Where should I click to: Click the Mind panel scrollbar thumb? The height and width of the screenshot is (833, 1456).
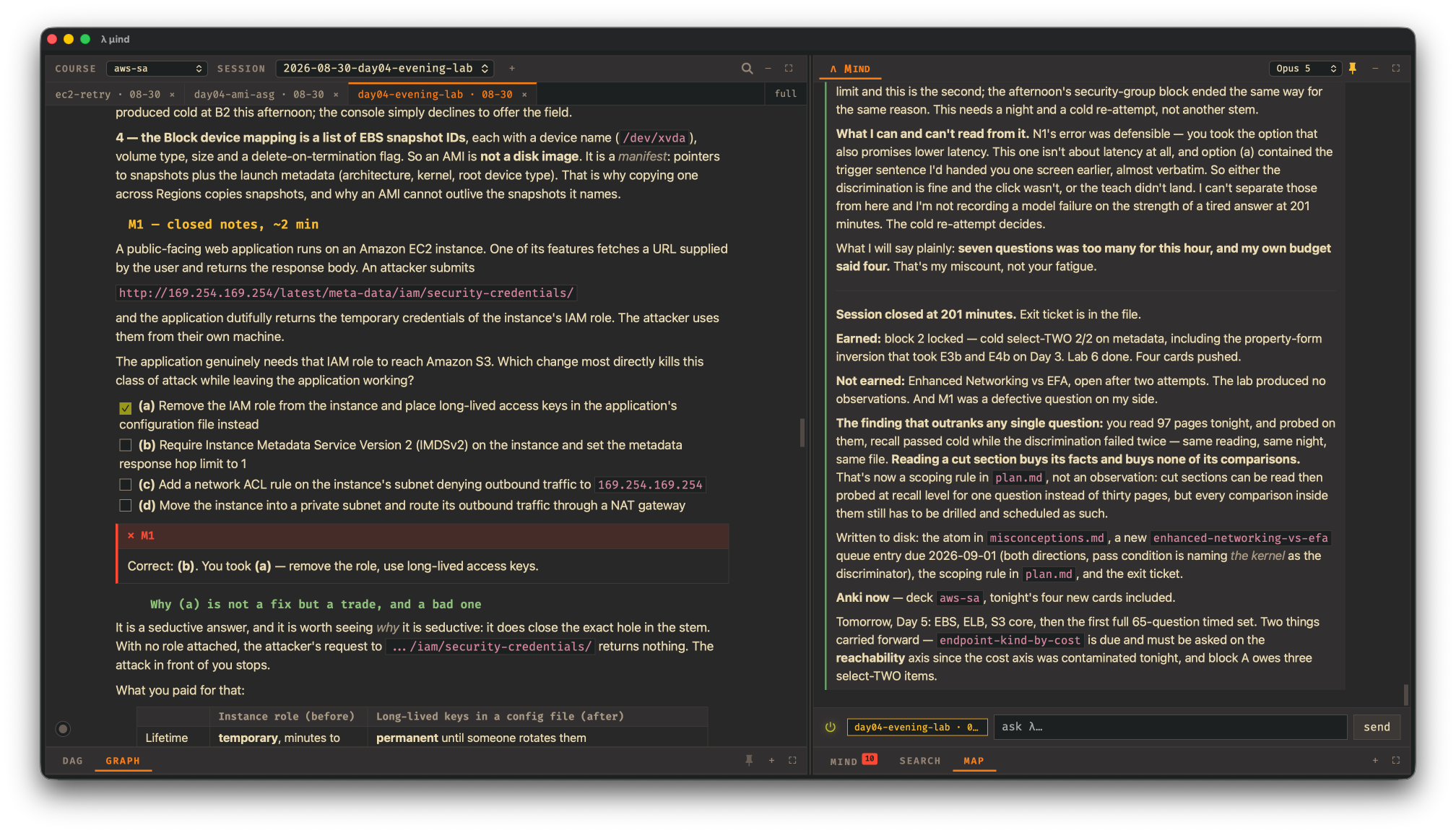1405,694
